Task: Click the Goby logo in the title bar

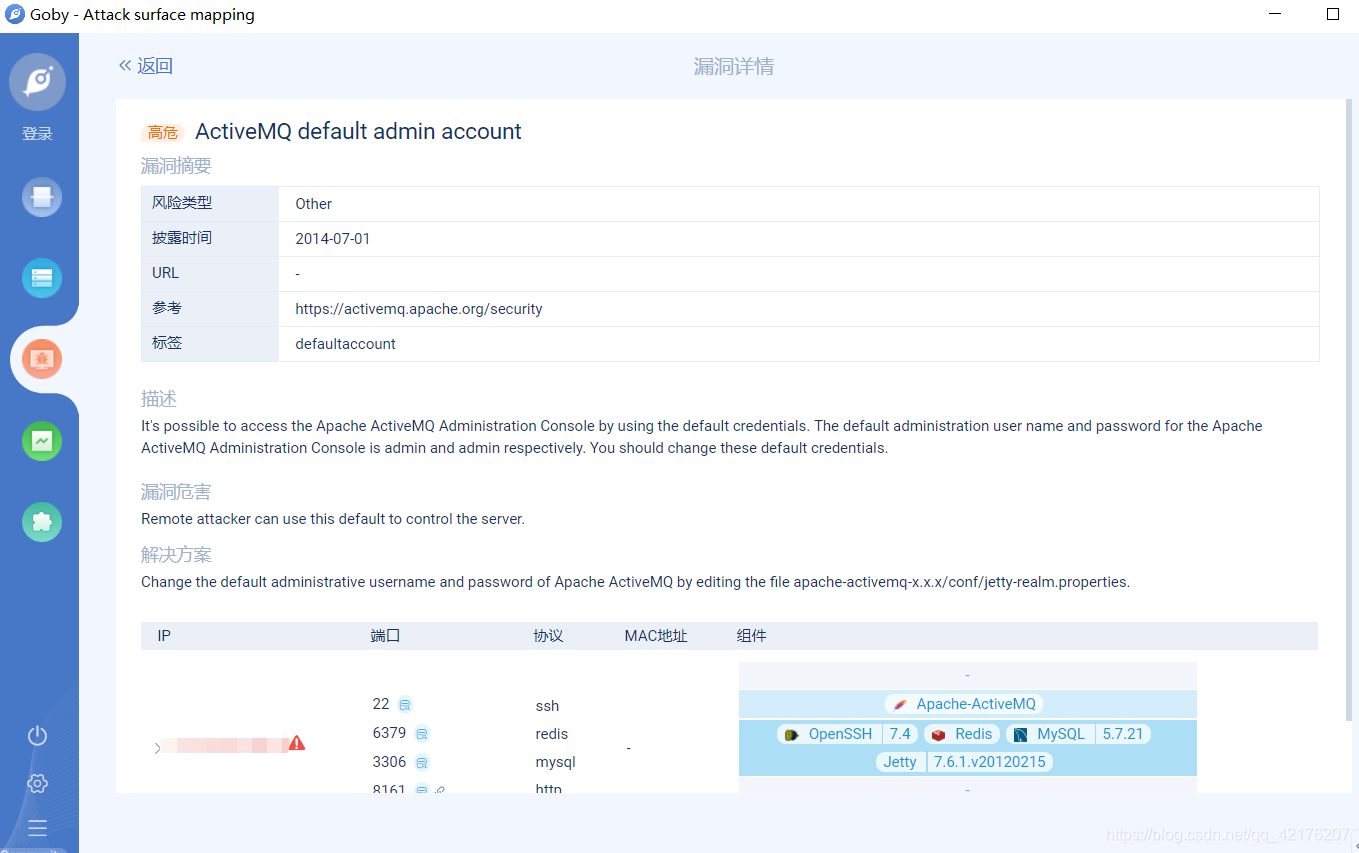Action: [14, 14]
